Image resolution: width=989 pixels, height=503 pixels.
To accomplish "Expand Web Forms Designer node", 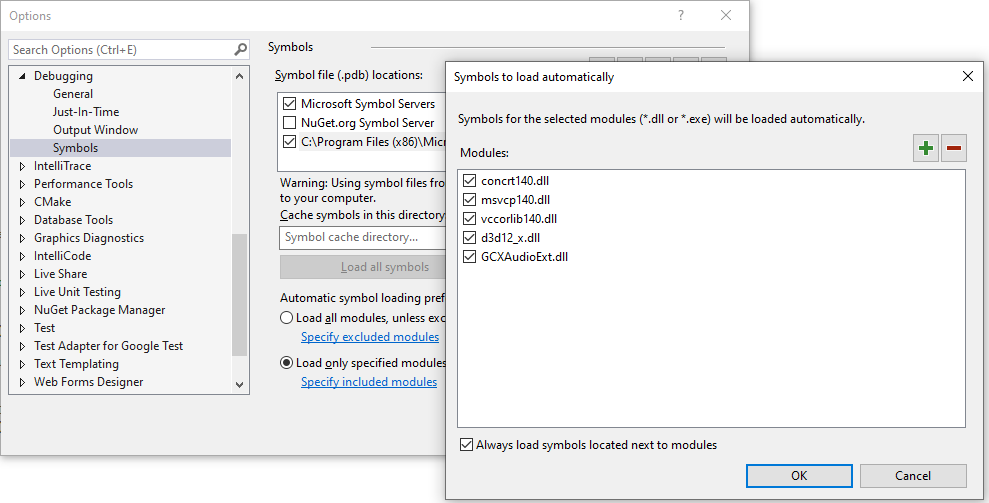I will (22, 382).
